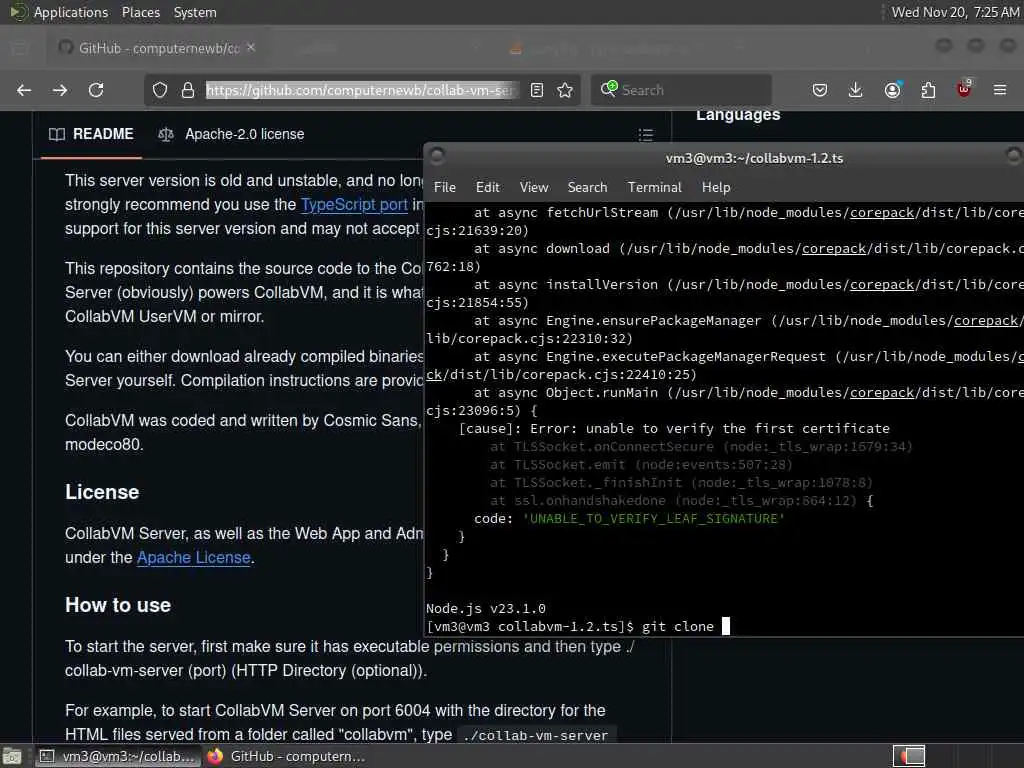Click the git clone command prompt line
The image size is (1024, 768).
(x=578, y=627)
